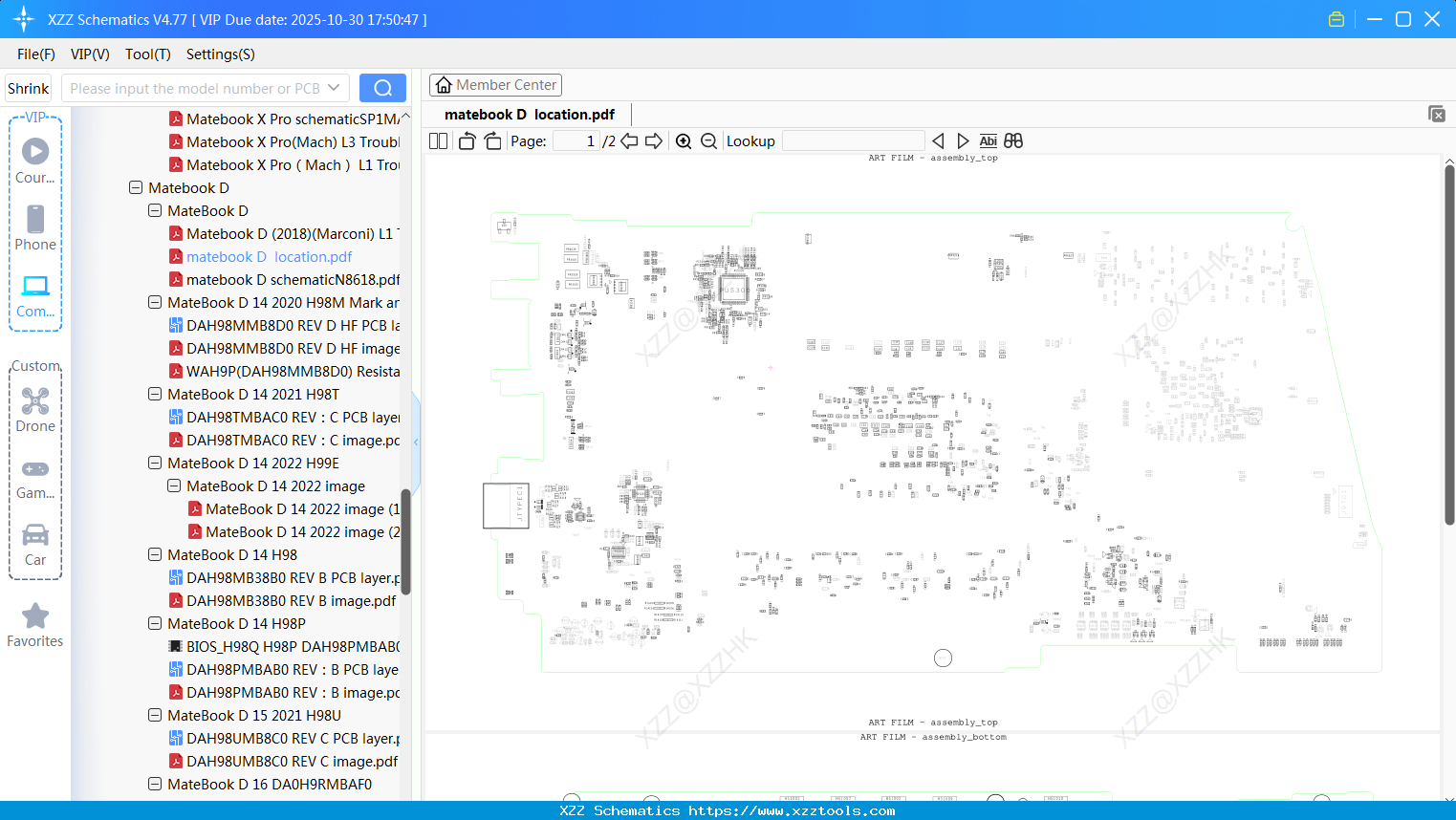
Task: Collapse MateBook D 14 2021 H98T node
Action: tap(155, 395)
